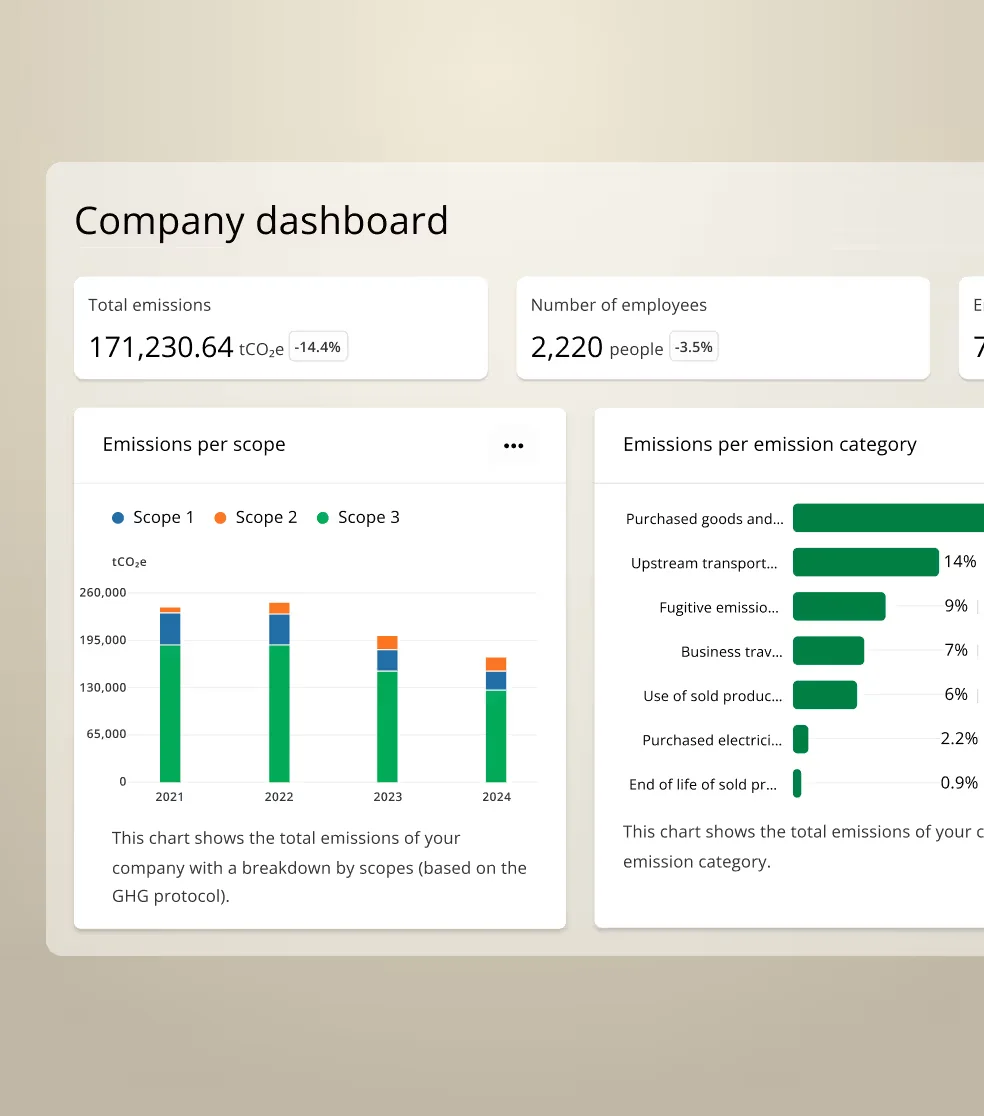984x1116 pixels.
Task: Switch to the Emissions per scope card
Action: pyautogui.click(x=194, y=444)
